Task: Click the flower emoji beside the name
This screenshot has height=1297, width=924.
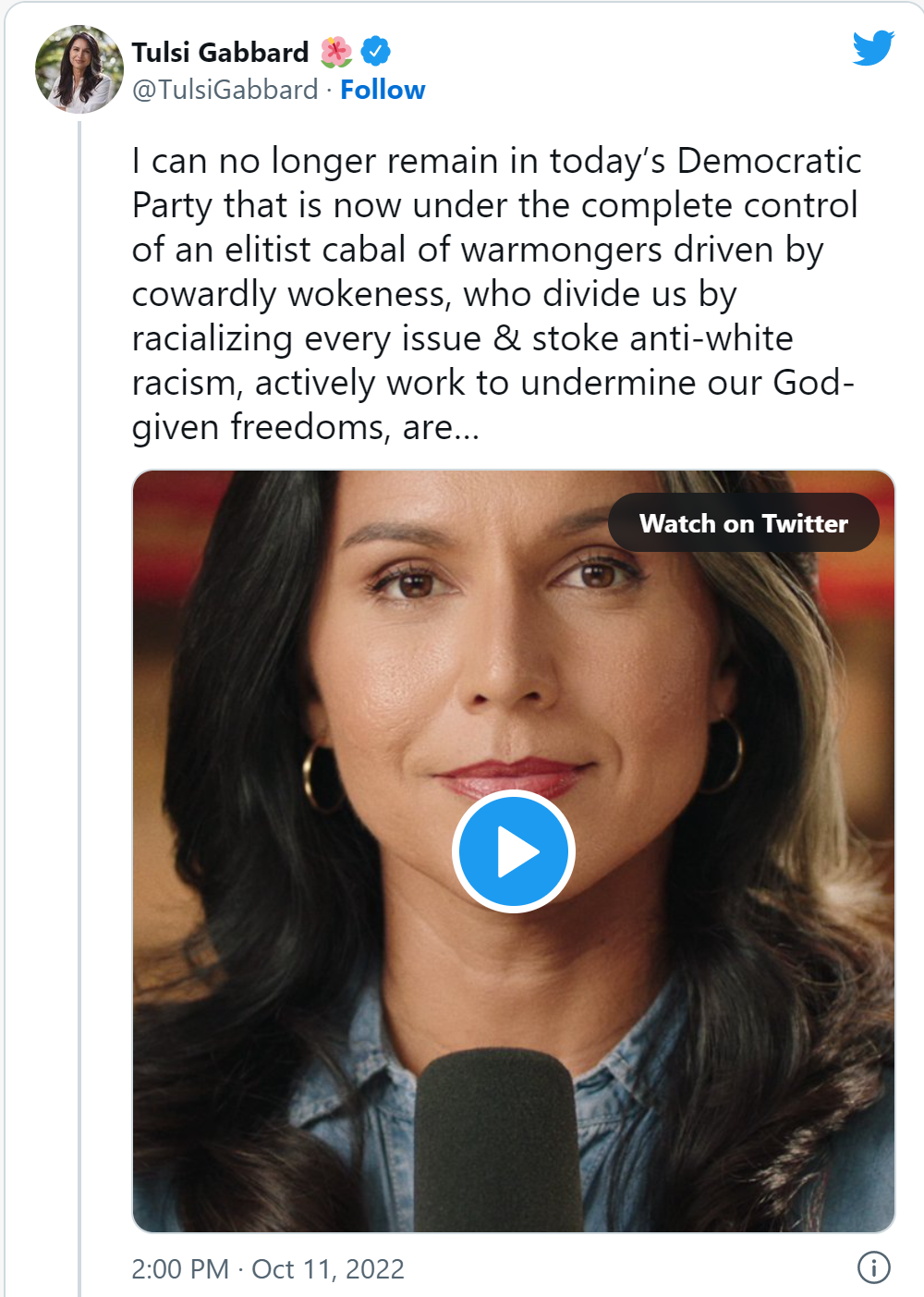Action: [x=336, y=52]
